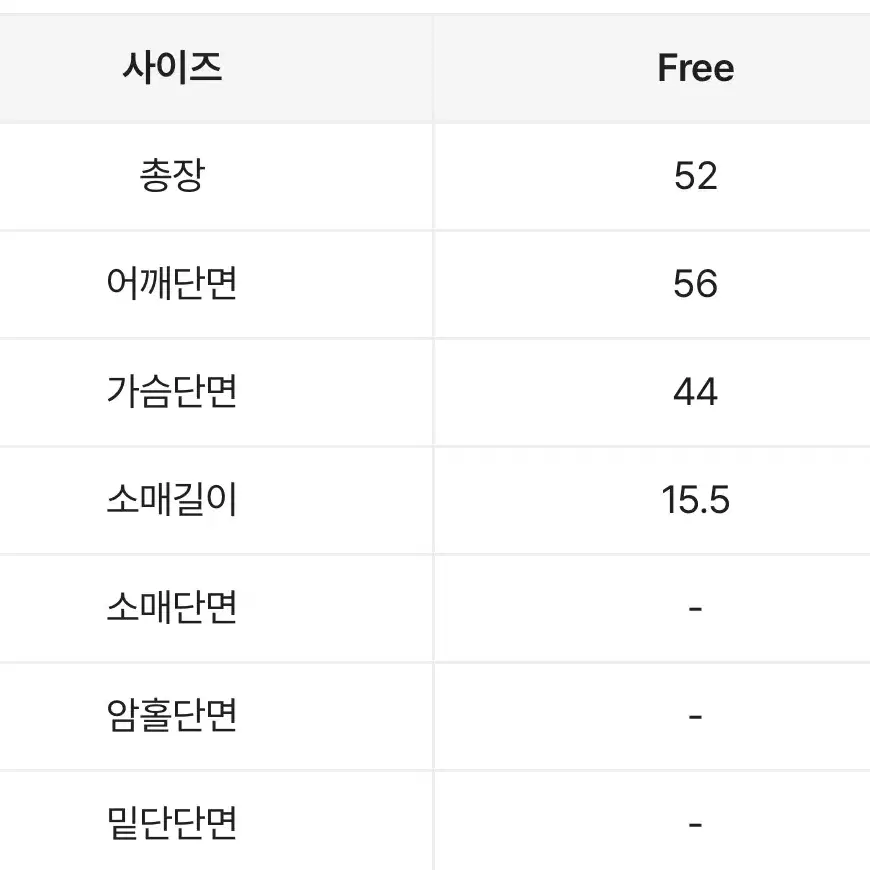Click the 소매길이 value 15.5

pyautogui.click(x=696, y=499)
